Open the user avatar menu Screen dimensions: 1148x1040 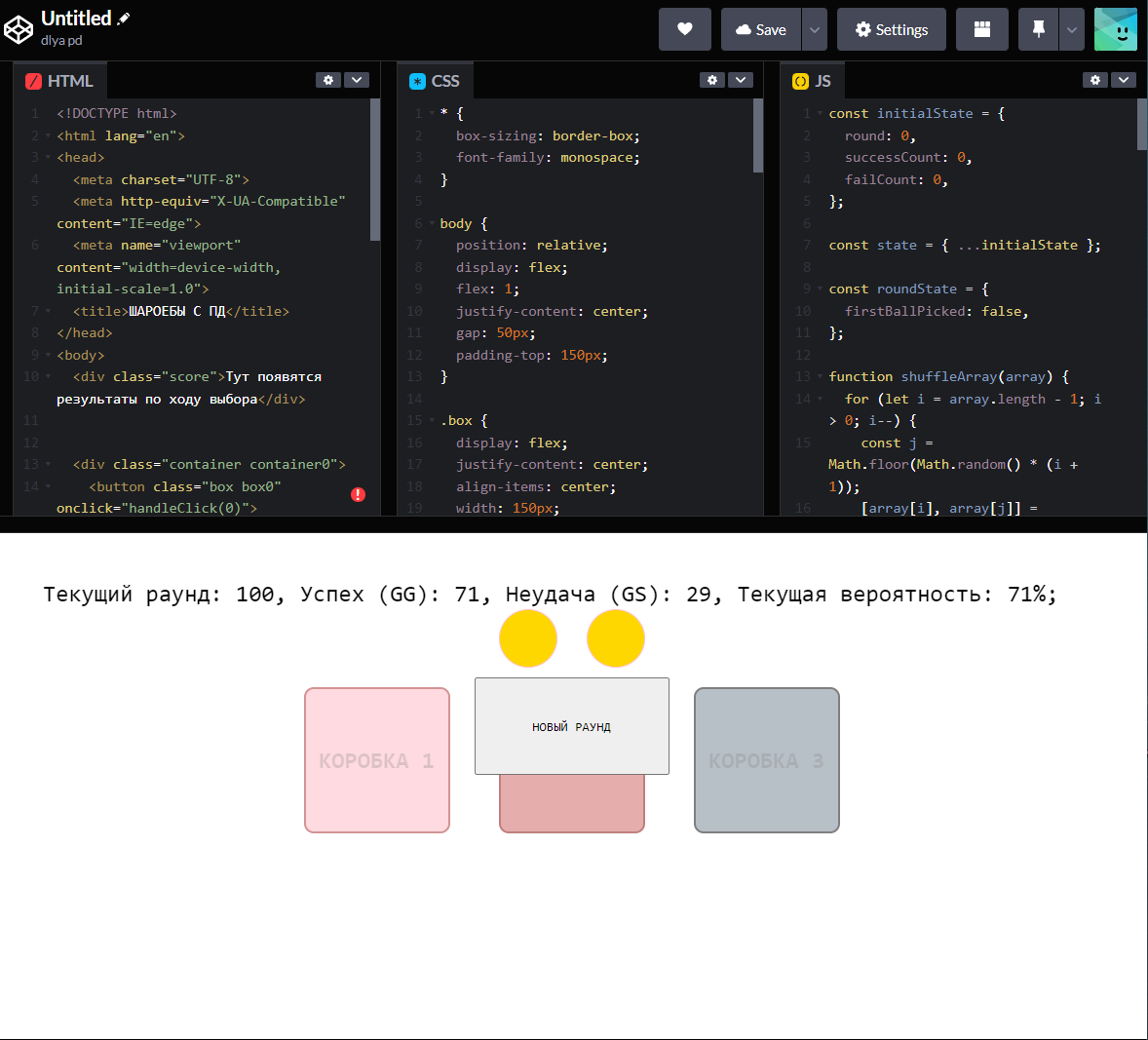1115,29
